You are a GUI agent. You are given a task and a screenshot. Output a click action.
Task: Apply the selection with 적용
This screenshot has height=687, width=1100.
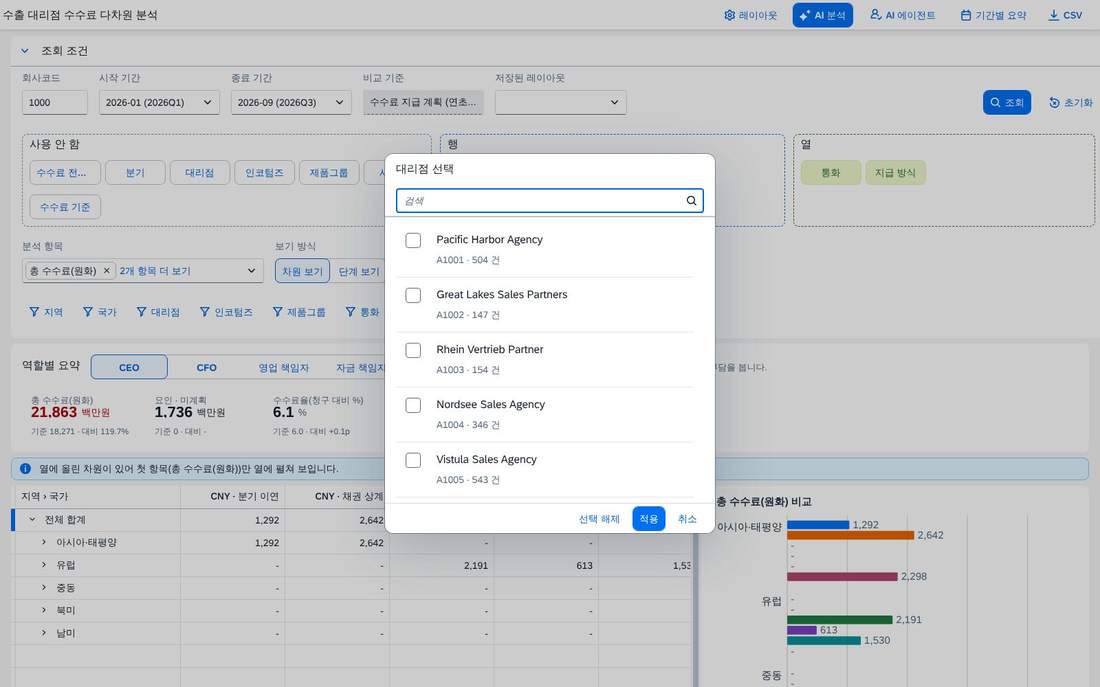click(648, 519)
